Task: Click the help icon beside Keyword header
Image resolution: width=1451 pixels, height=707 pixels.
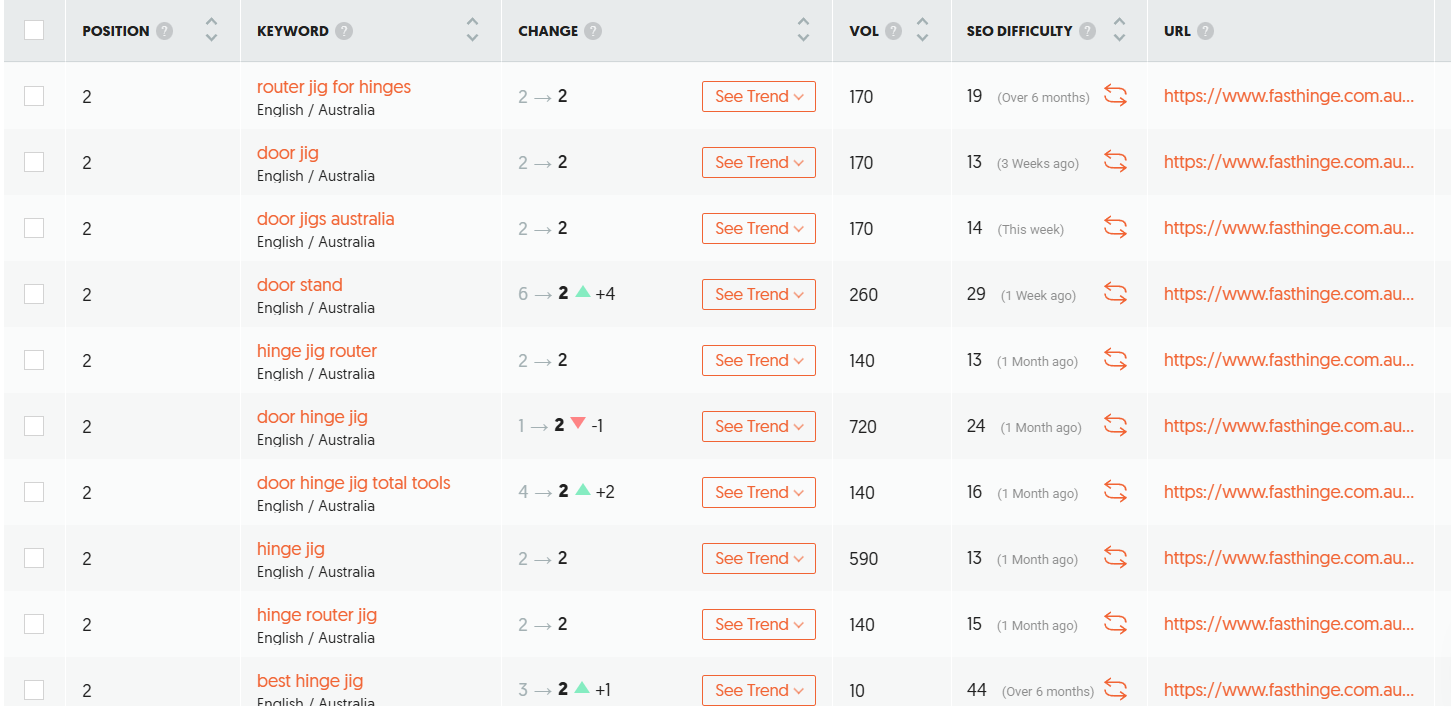Action: [344, 31]
